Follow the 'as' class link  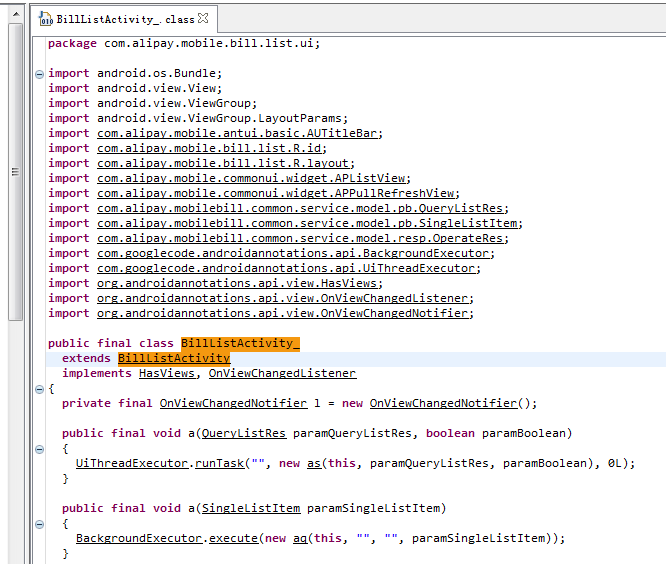pyautogui.click(x=314, y=463)
